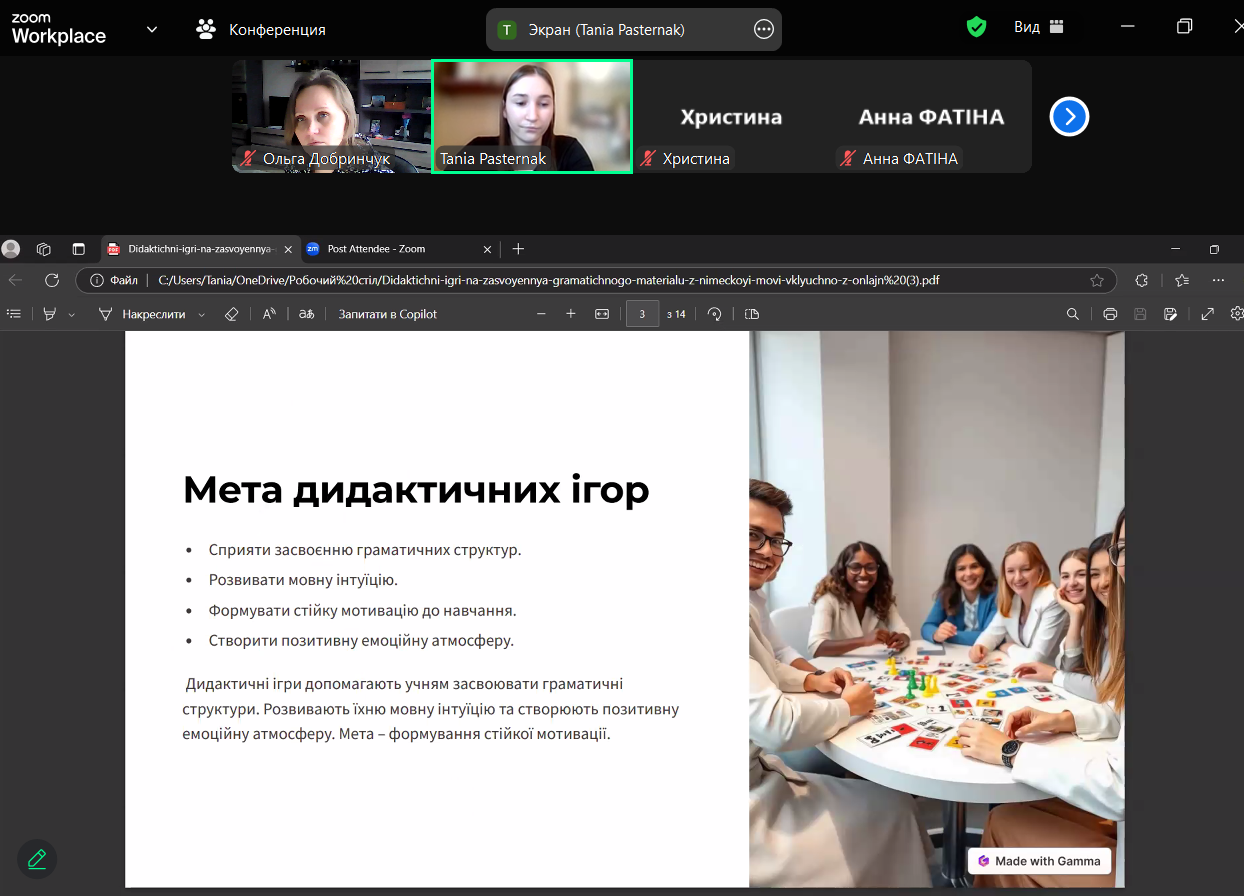This screenshot has height=896, width=1244.
Task: Show next participants with blue arrow
Action: [1069, 117]
